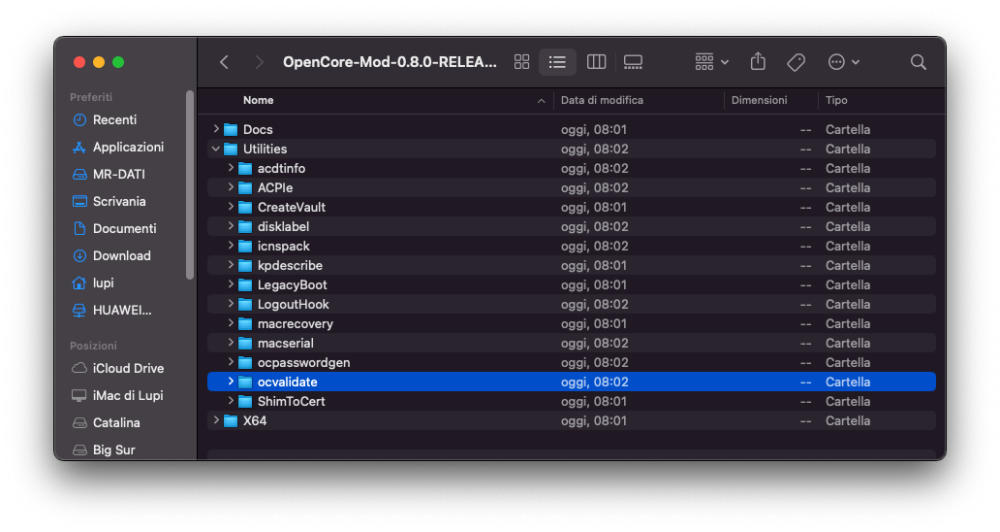Open the More actions ellipsis menu
Screen dimensions: 1000x532
click(843, 62)
